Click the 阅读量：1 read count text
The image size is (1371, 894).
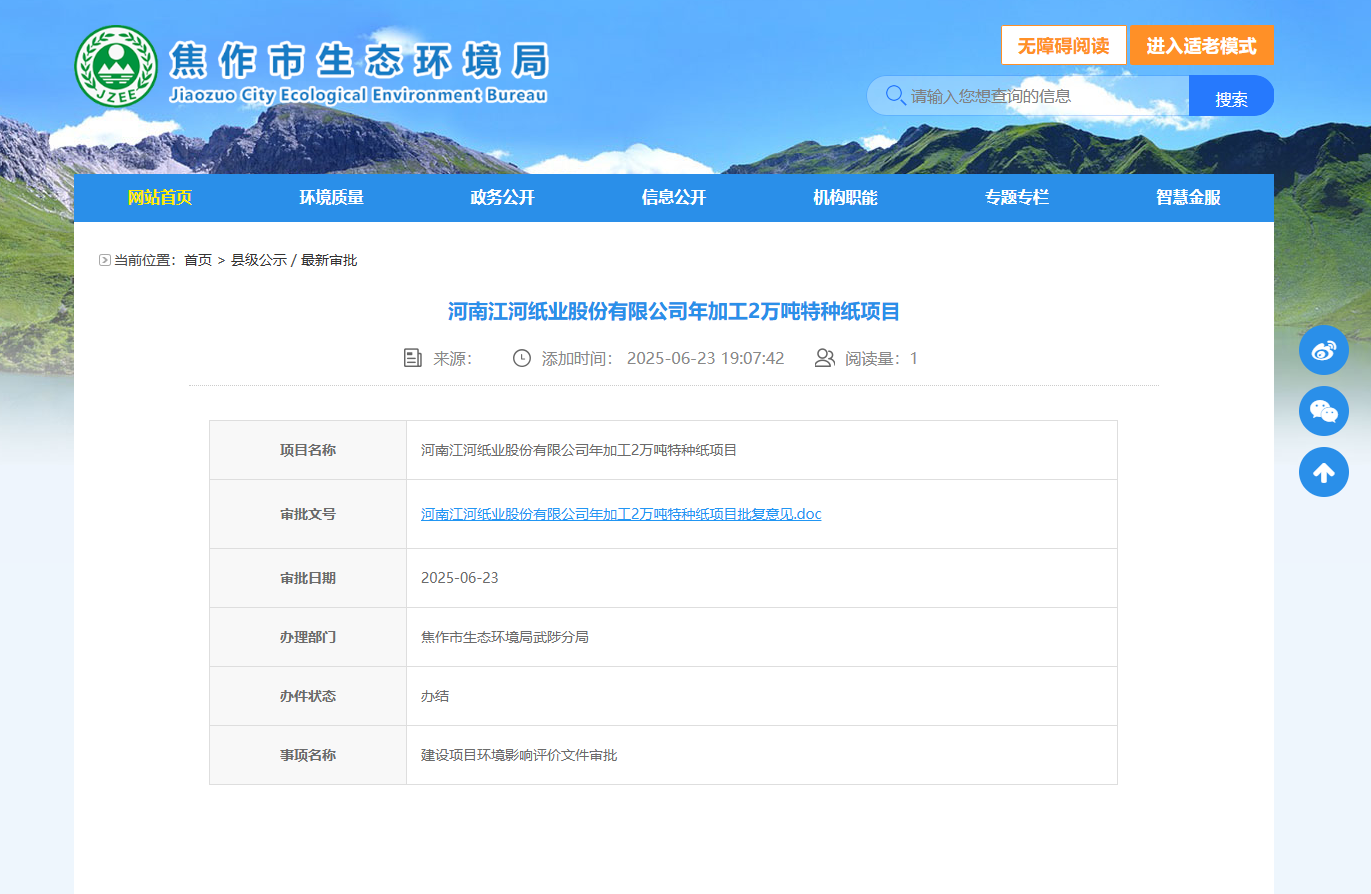pyautogui.click(x=881, y=358)
